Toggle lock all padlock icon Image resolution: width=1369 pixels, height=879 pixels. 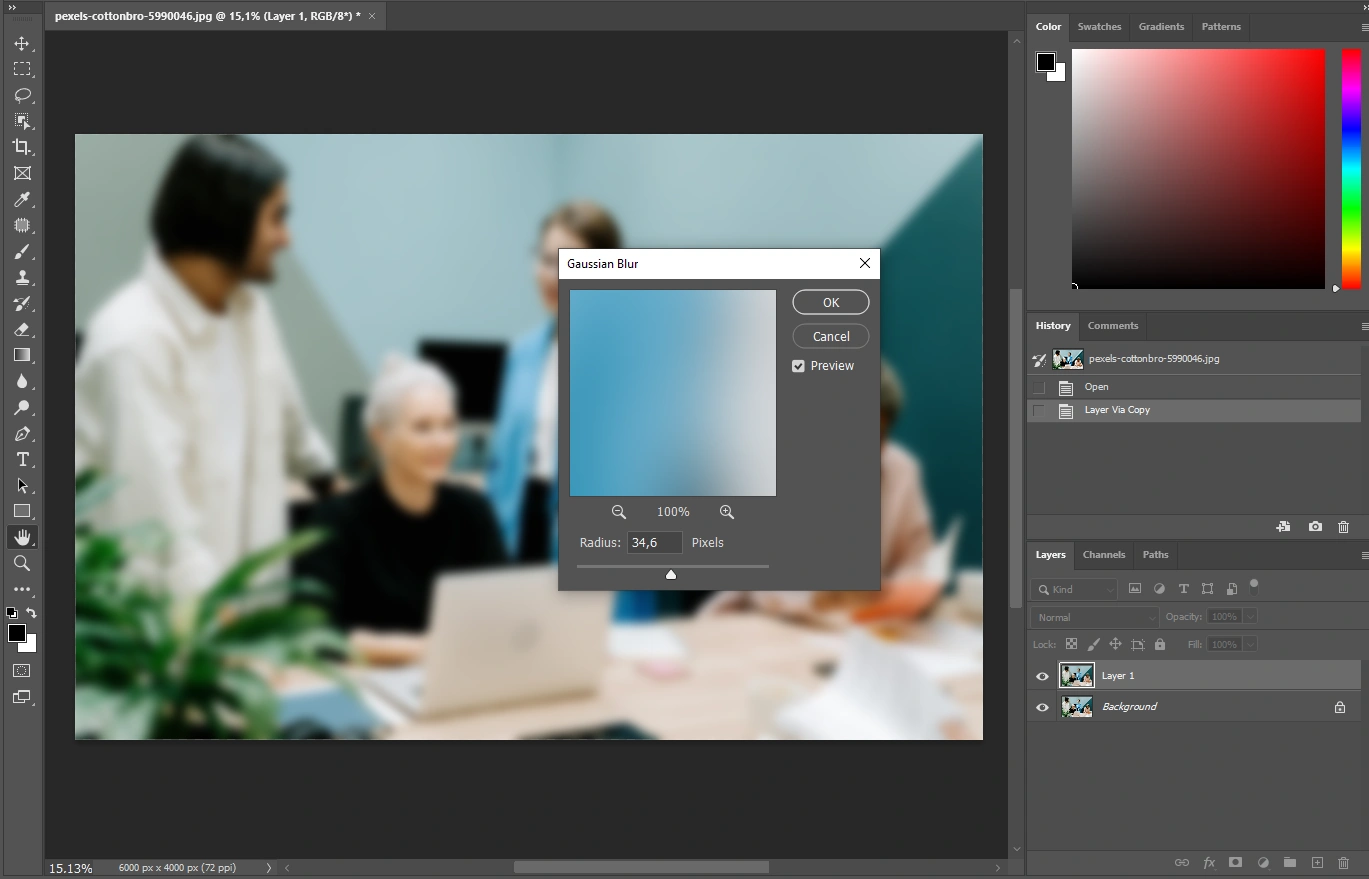[x=1160, y=645]
